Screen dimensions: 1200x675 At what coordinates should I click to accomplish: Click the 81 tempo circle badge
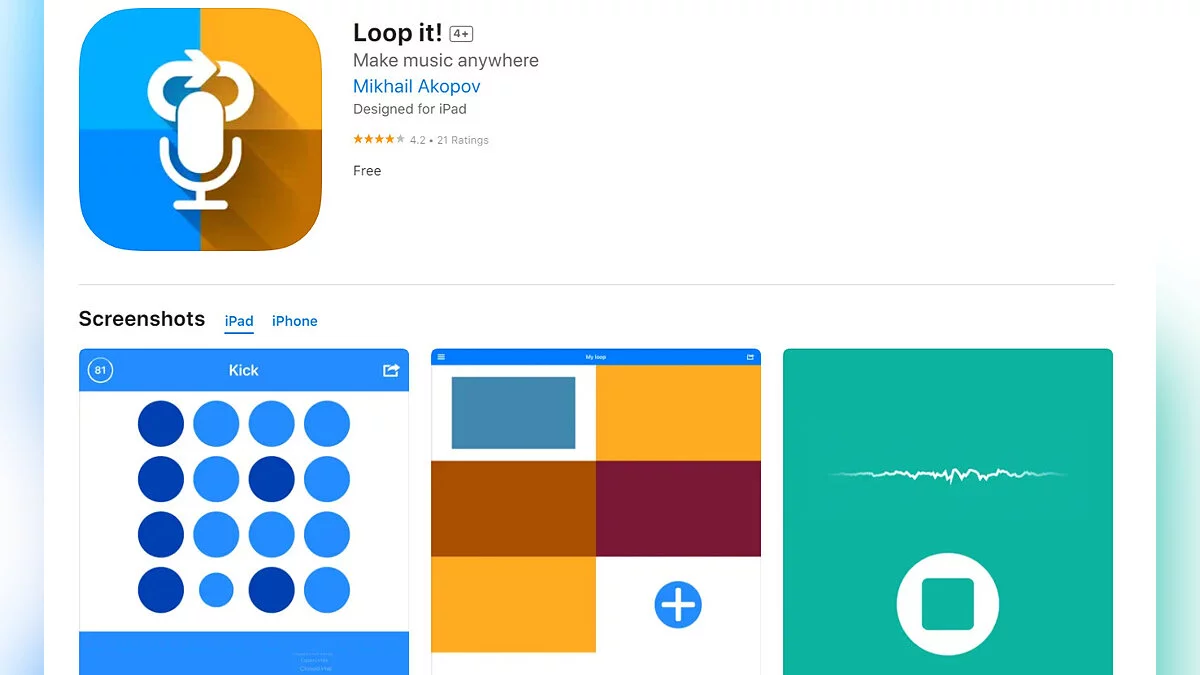[100, 370]
